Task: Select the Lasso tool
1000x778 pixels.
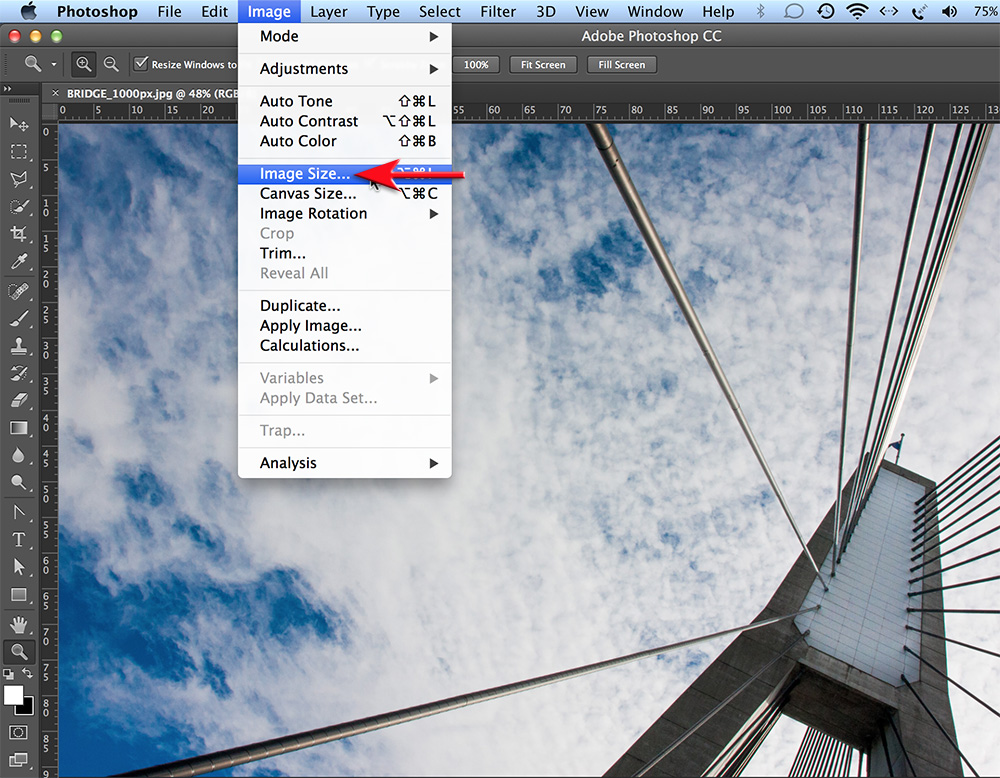Action: click(x=20, y=179)
